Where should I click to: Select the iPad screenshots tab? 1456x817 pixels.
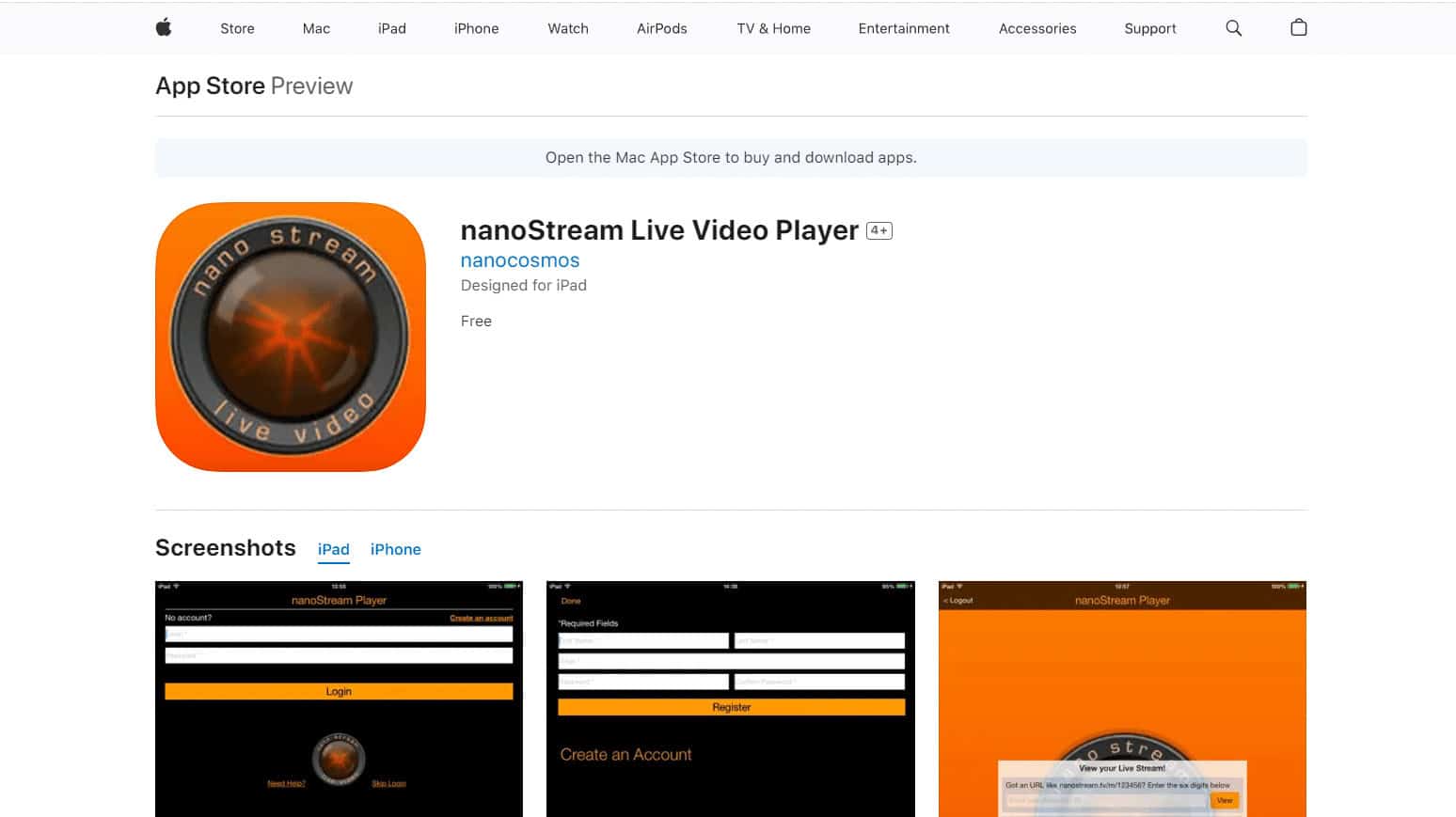[333, 549]
